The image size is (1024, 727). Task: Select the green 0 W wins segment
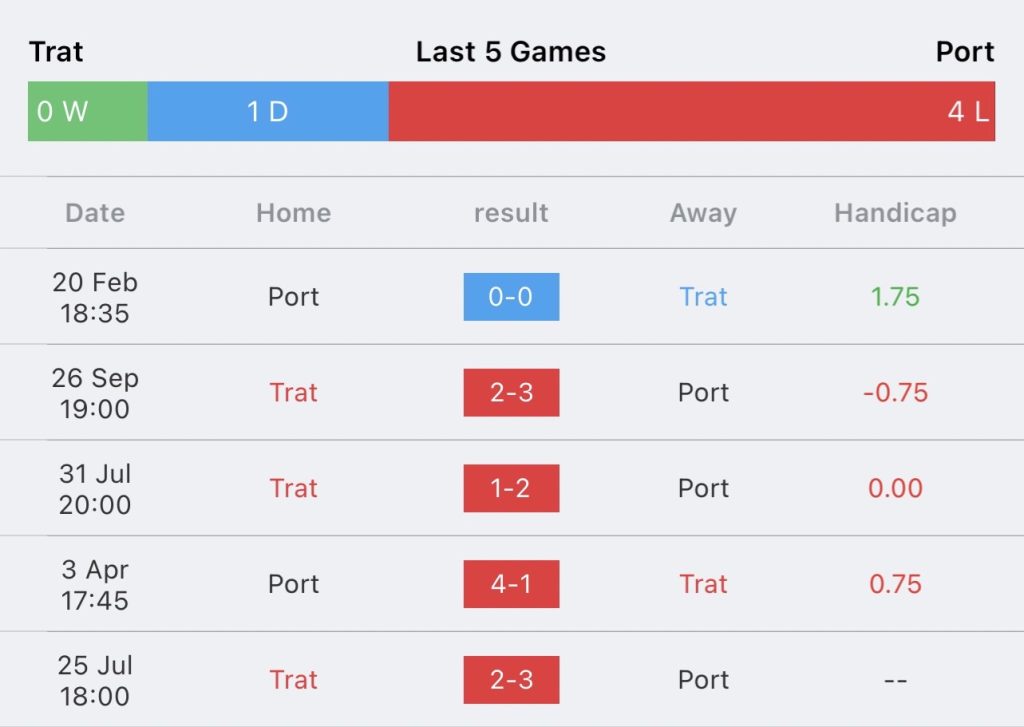[88, 111]
